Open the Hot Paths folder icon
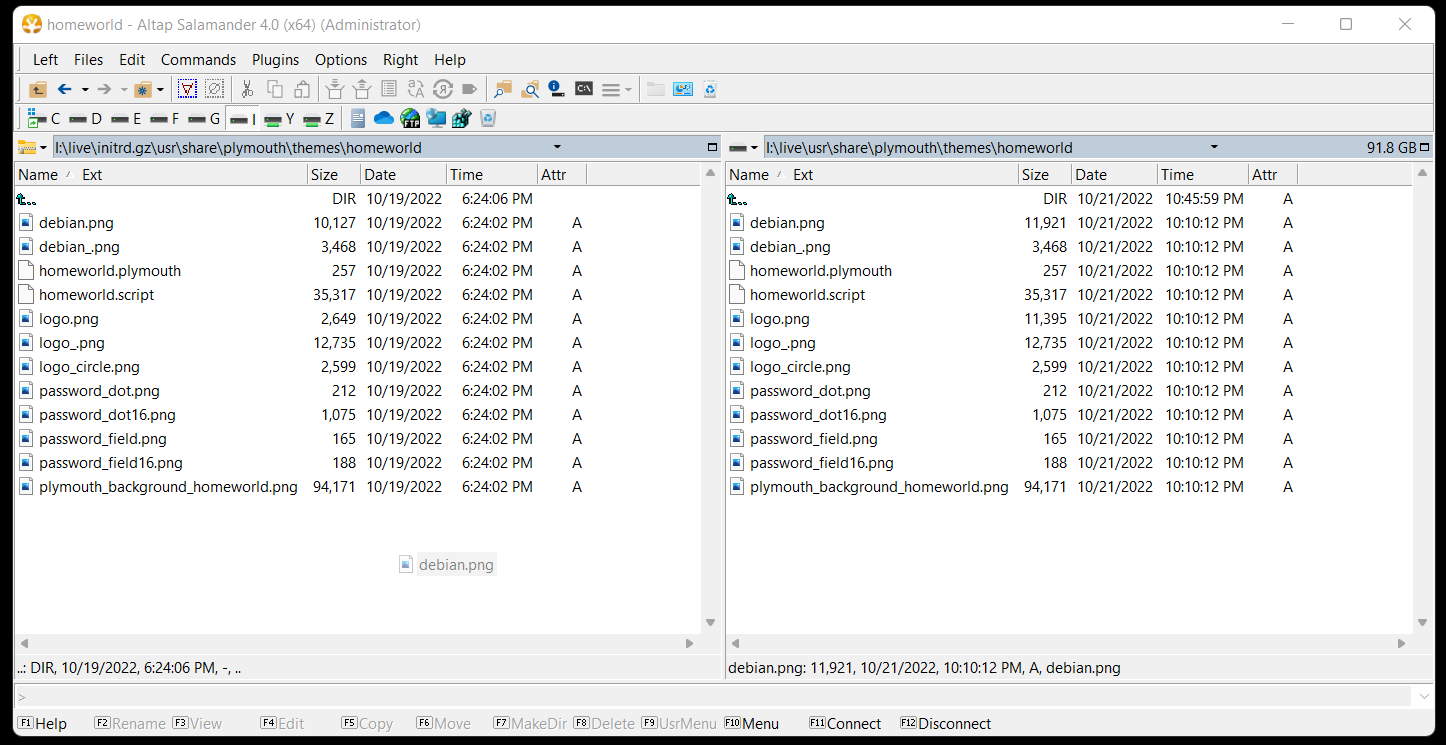Screen dimensions: 1446x745 coord(143,89)
